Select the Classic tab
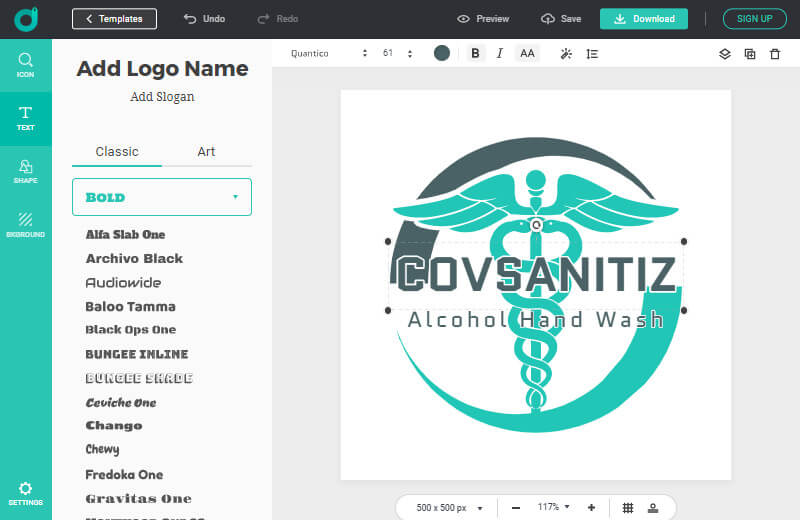Screen dimensions: 800x520 [x=117, y=152]
